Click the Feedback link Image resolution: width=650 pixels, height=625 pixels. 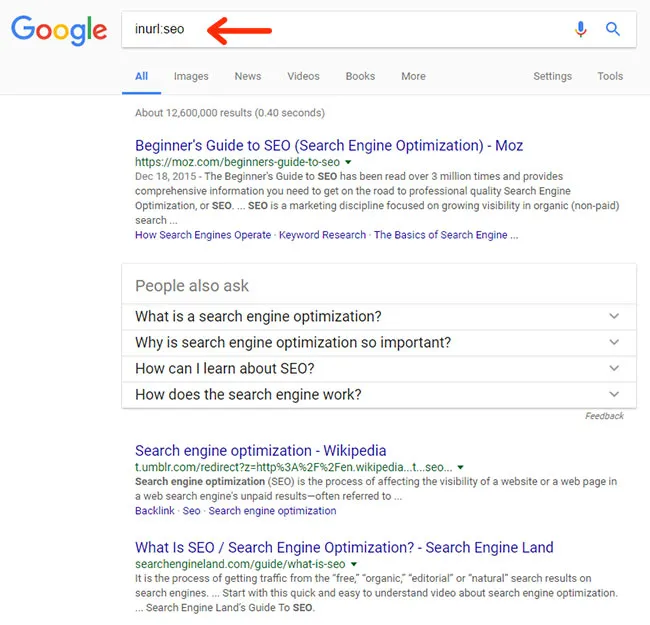click(604, 416)
